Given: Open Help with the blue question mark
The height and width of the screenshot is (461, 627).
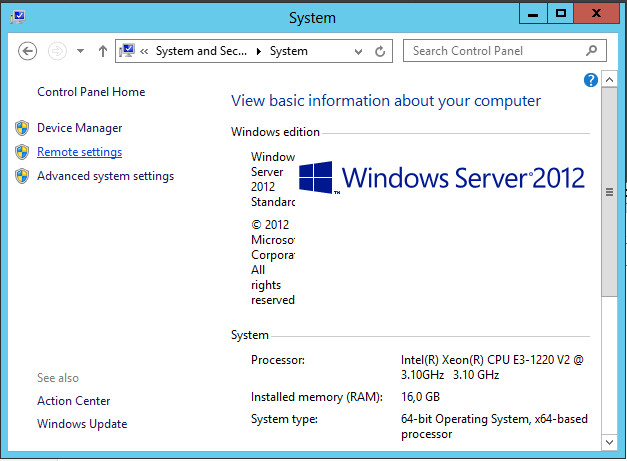Looking at the screenshot, I should pos(591,80).
